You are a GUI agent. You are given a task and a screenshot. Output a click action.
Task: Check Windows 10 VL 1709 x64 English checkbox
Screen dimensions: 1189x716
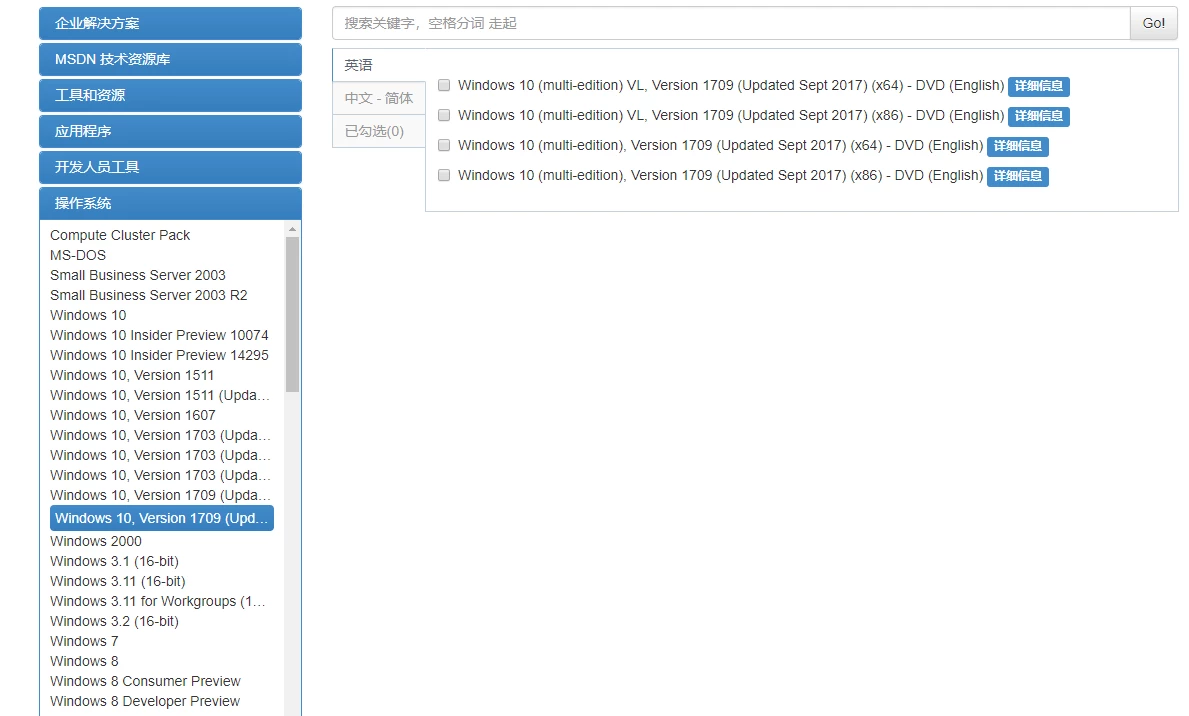pos(444,86)
